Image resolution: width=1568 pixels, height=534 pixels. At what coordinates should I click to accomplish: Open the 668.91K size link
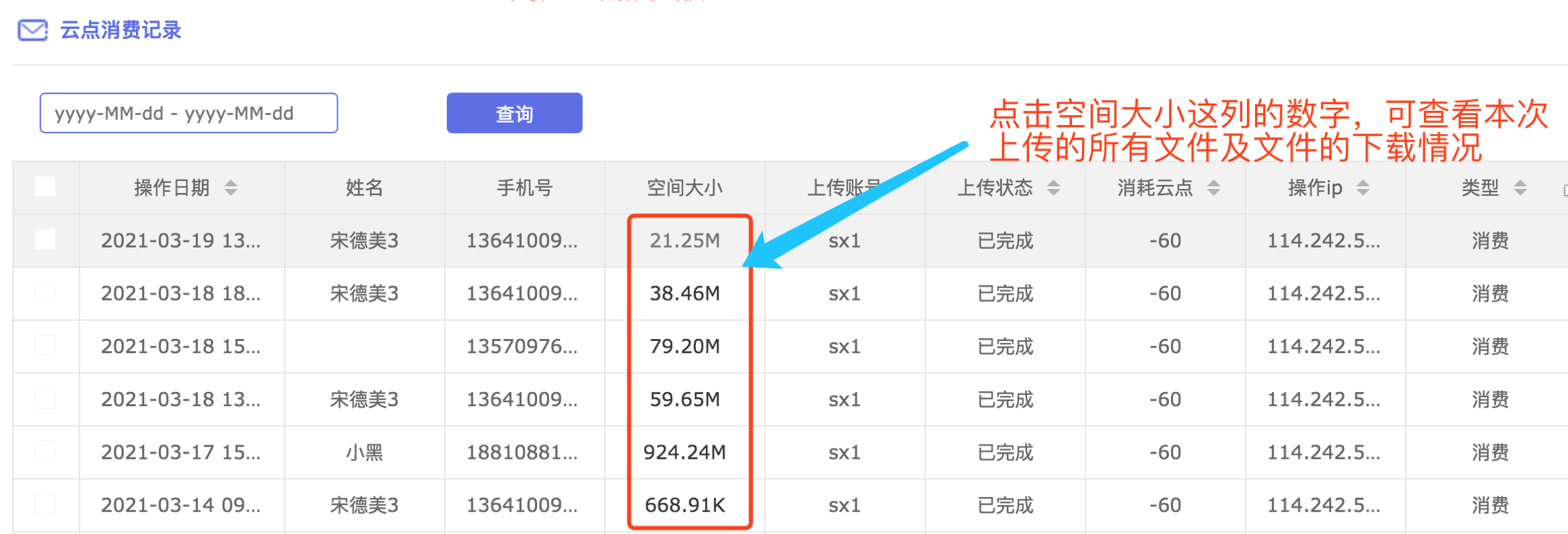[x=684, y=505]
